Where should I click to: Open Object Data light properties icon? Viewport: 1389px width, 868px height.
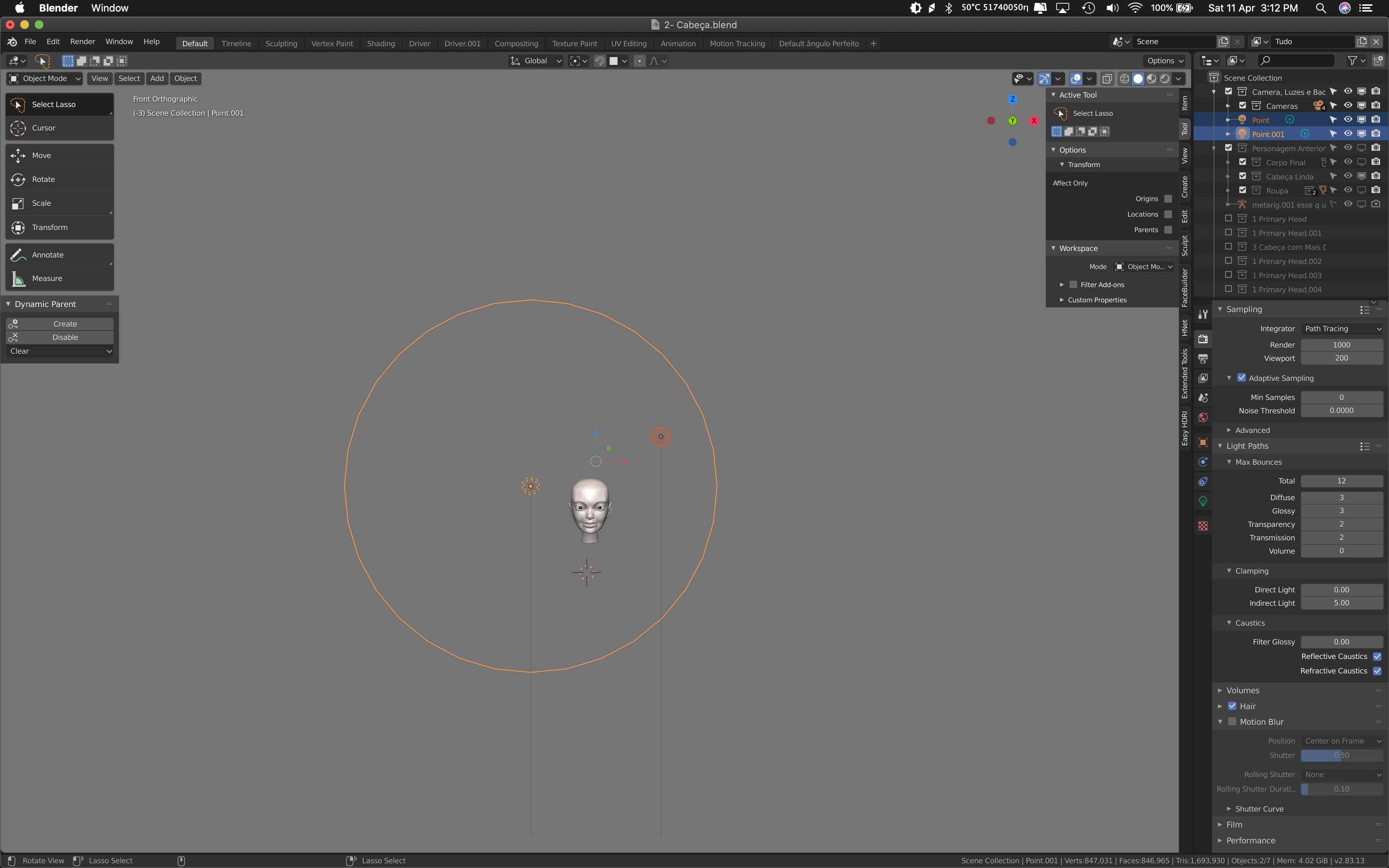tap(1203, 501)
